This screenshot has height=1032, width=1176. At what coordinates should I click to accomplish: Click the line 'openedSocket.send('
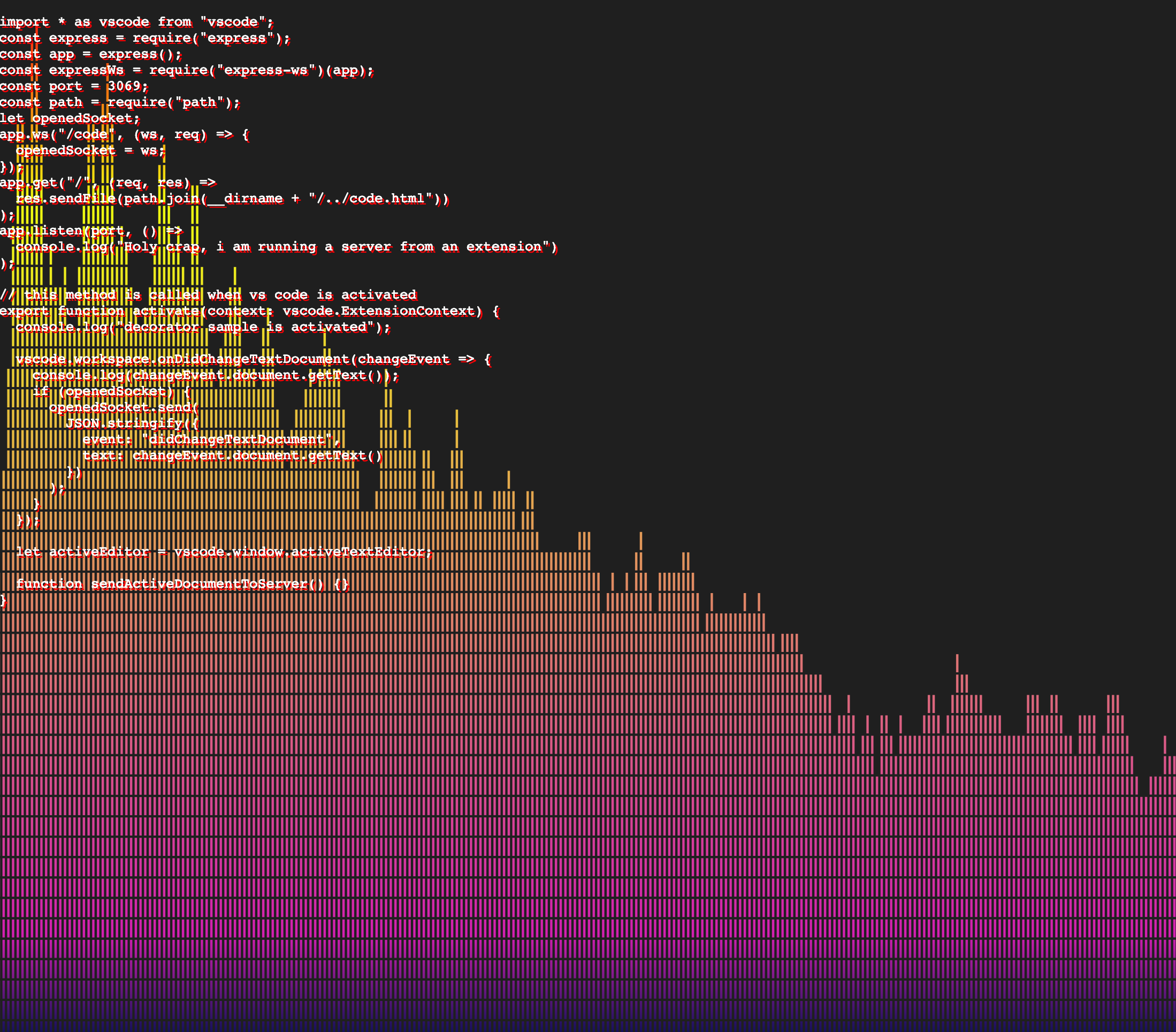pos(124,408)
